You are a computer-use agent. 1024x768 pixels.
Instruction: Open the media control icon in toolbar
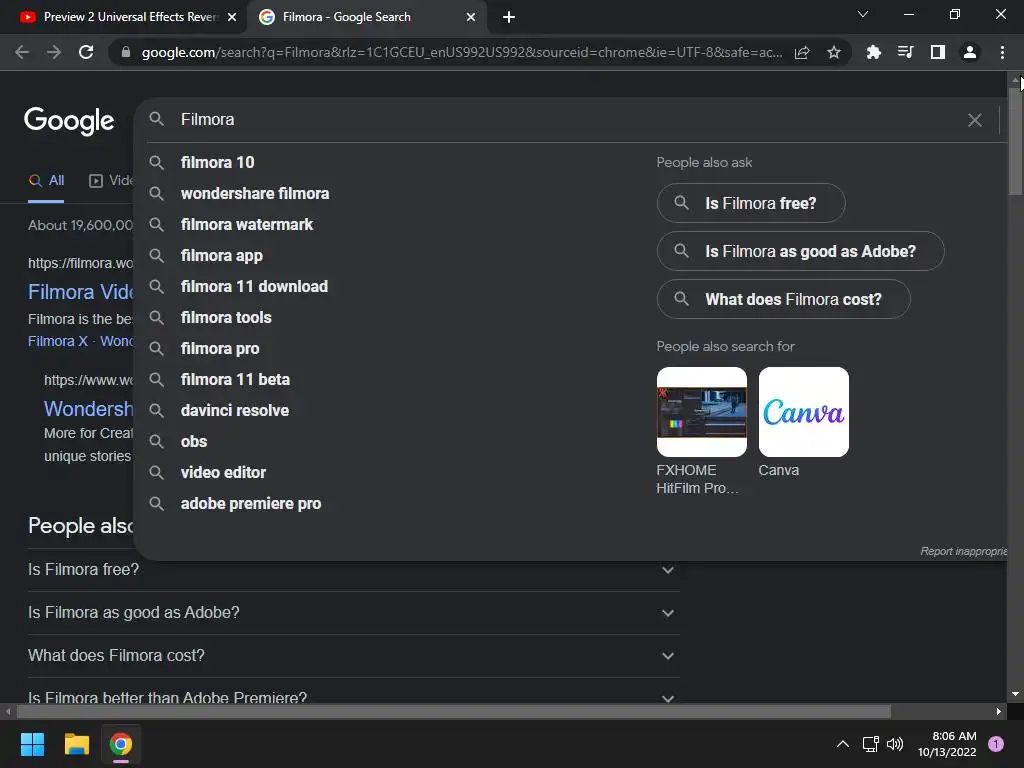point(906,52)
